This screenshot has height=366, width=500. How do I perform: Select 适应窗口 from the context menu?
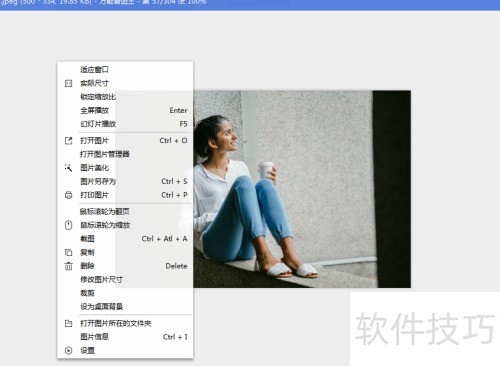pos(125,69)
